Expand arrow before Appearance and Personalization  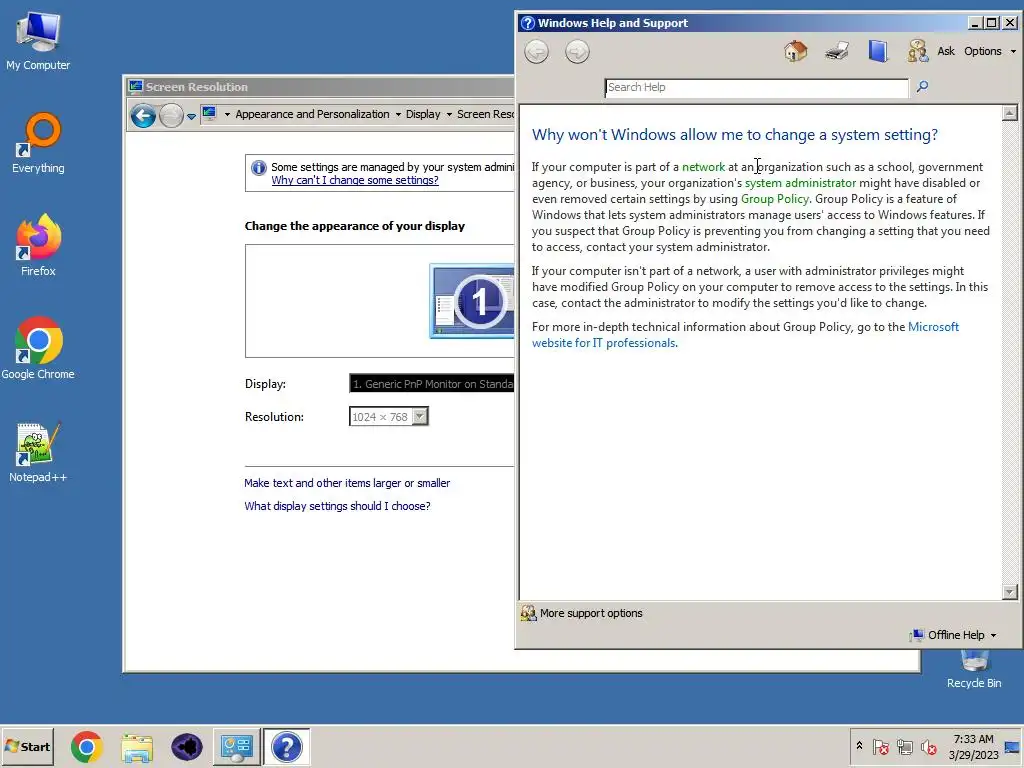(x=227, y=114)
